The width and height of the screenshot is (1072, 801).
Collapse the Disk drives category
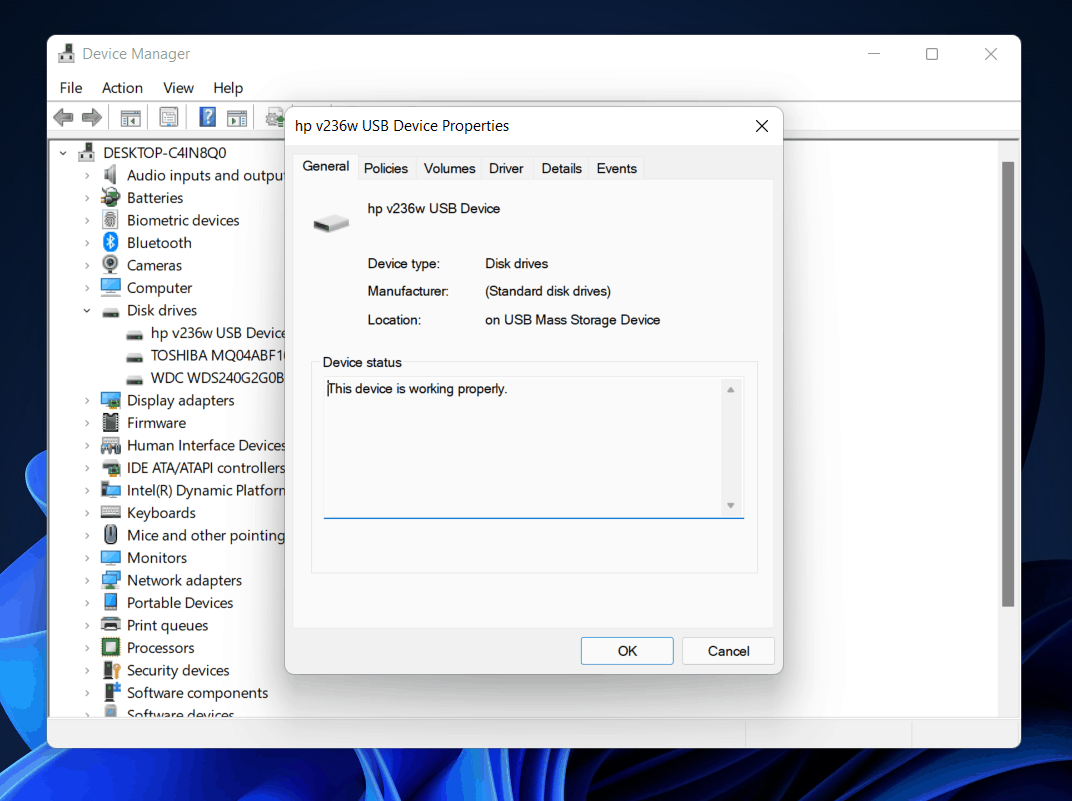pyautogui.click(x=87, y=311)
